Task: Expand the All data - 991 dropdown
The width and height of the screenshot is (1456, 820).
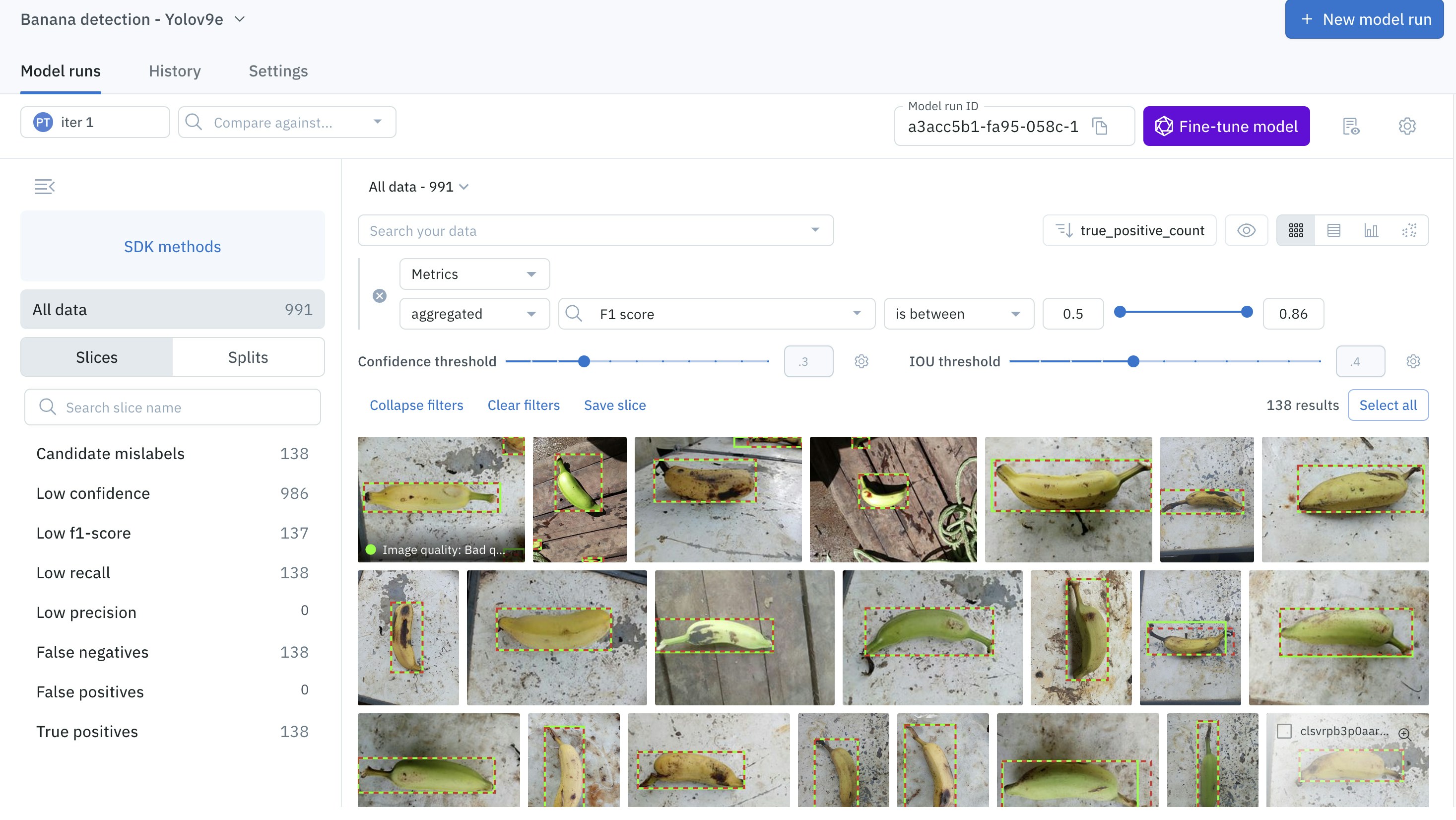Action: point(418,187)
